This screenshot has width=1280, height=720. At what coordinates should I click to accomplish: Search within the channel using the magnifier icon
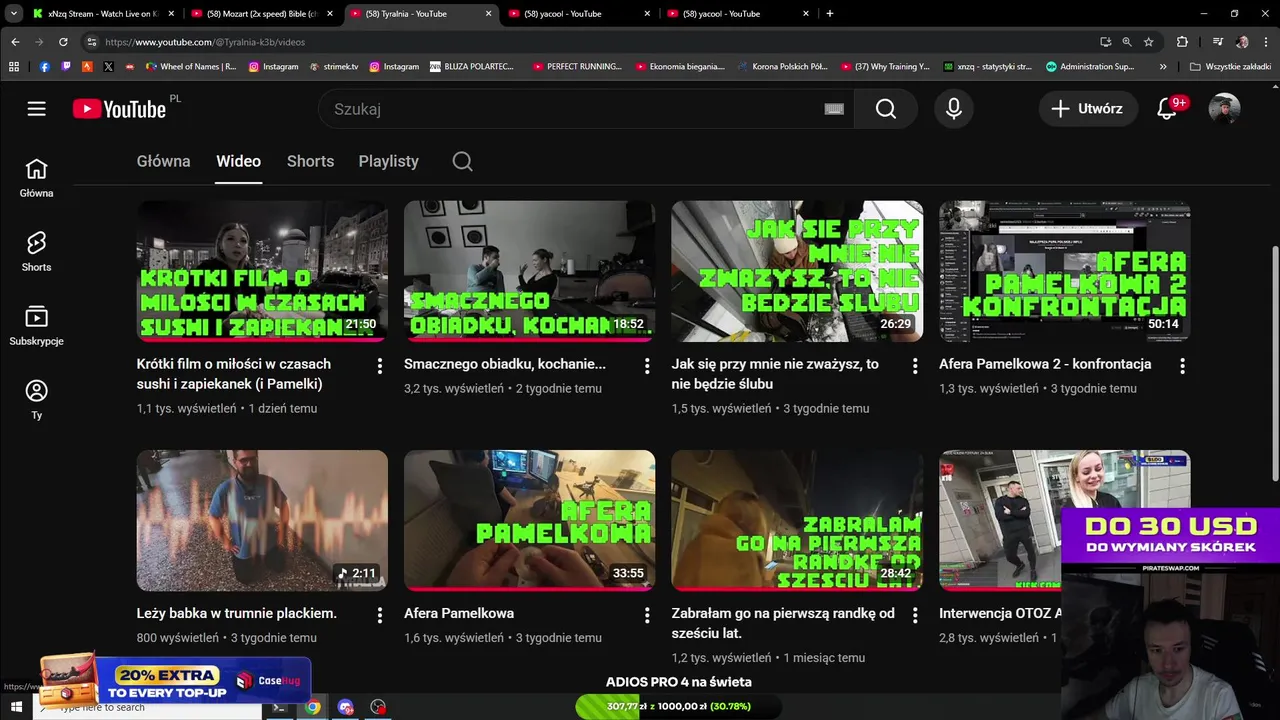pyautogui.click(x=462, y=161)
